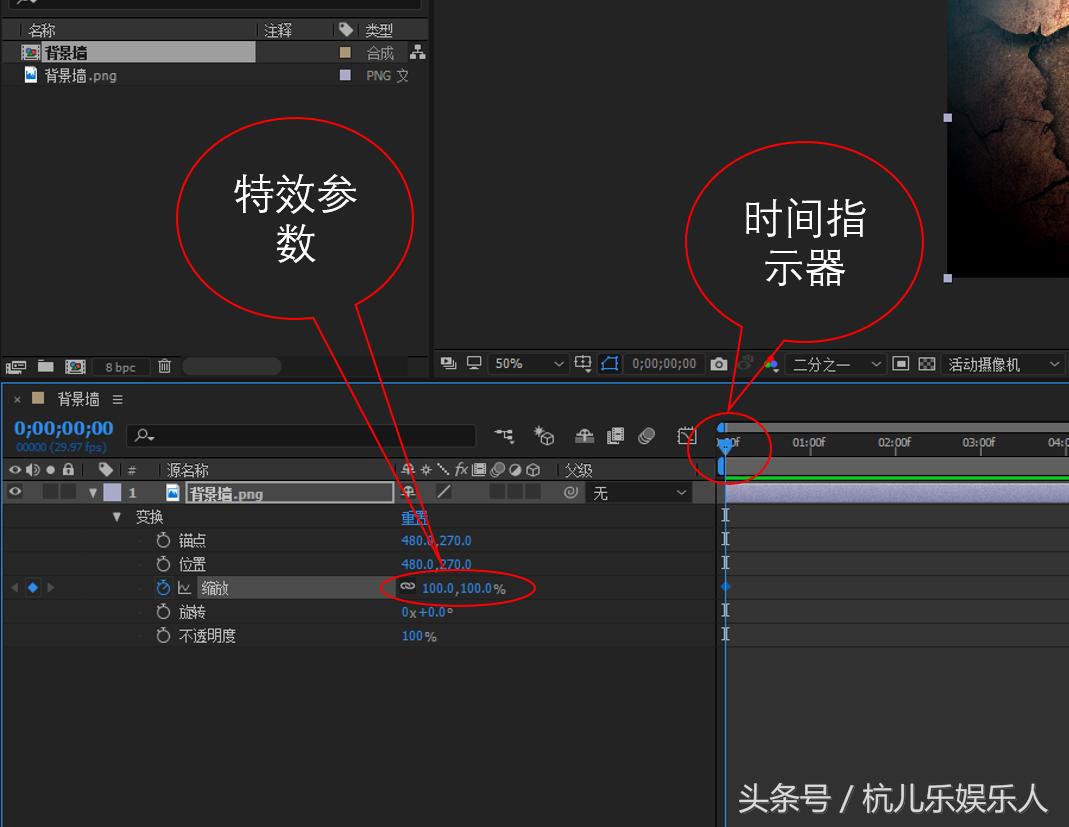Unlink the 缩放 scale proportions chain icon
This screenshot has height=827, width=1069.
pos(407,588)
